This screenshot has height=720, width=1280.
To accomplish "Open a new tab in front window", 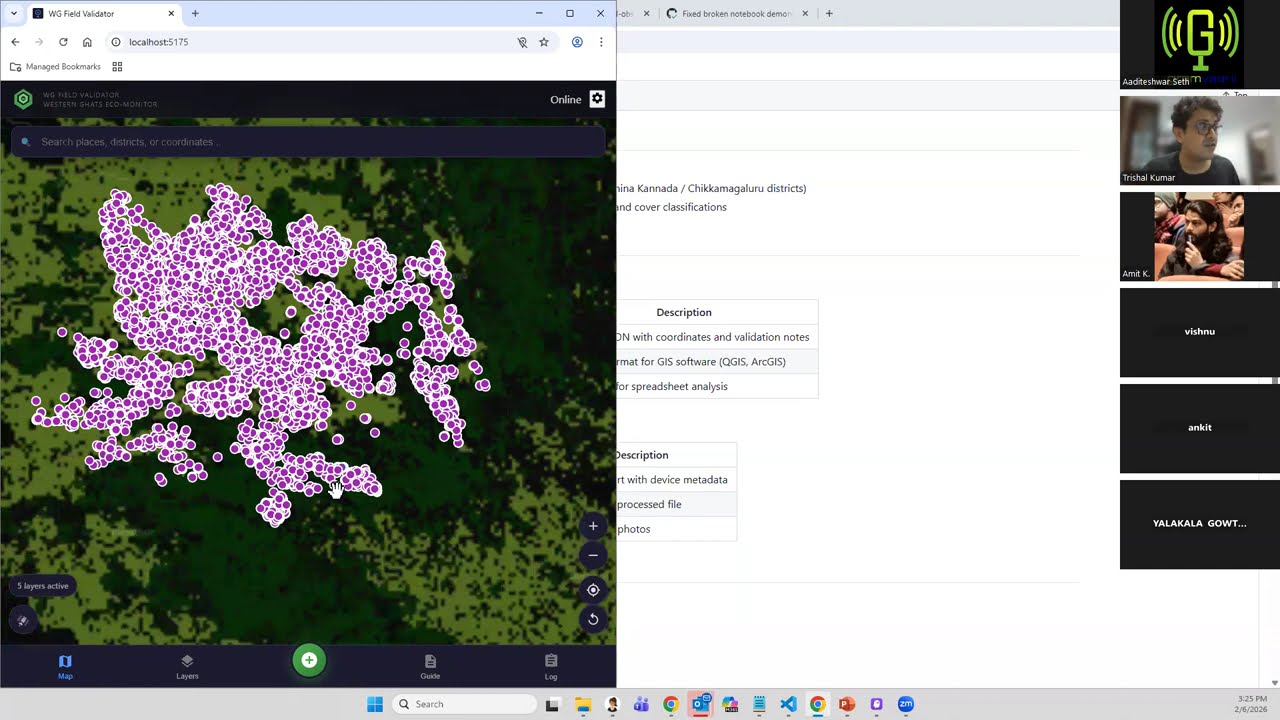I will tap(195, 14).
